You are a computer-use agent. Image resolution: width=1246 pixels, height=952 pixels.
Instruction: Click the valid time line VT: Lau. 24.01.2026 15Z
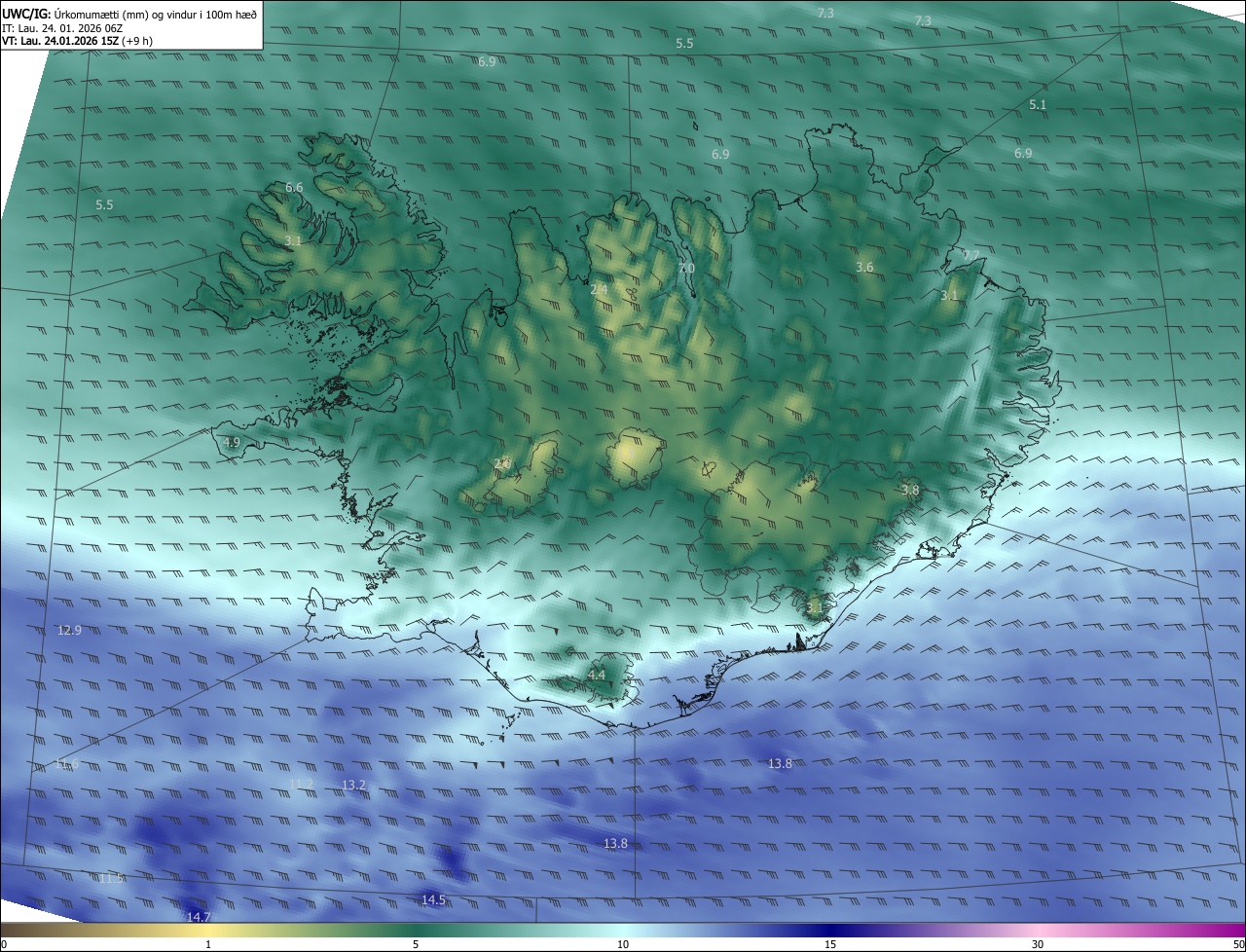coord(77,41)
